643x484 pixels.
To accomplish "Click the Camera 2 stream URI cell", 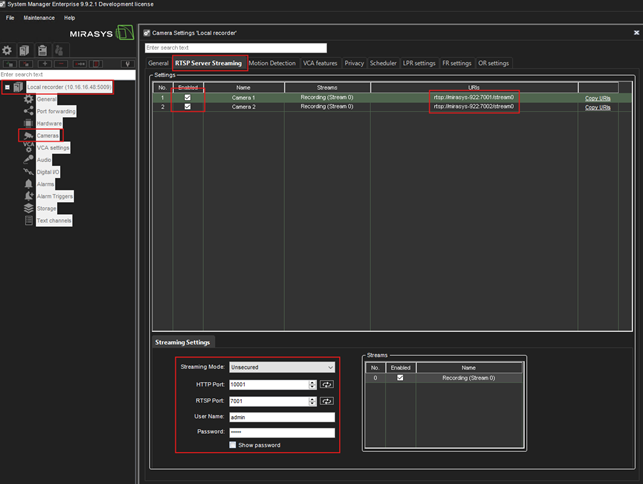I will (x=474, y=106).
